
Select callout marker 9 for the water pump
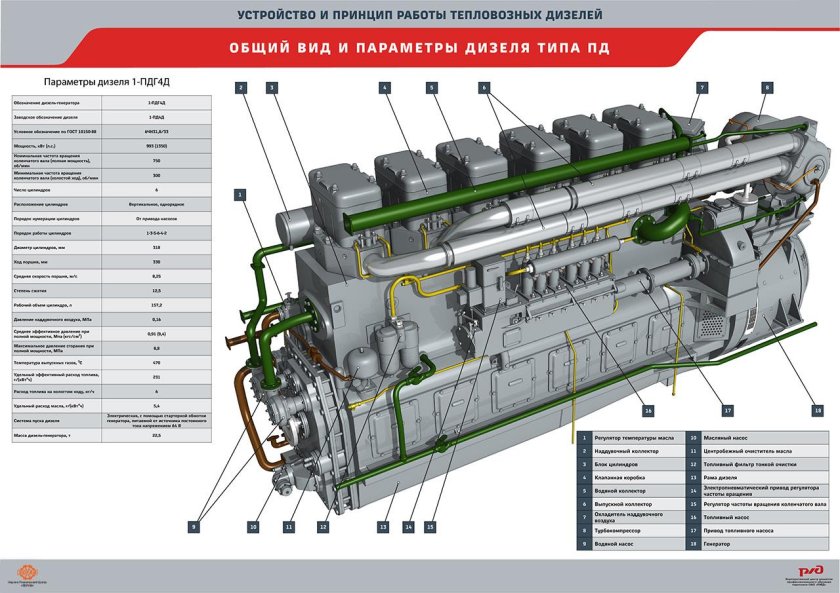point(195,526)
